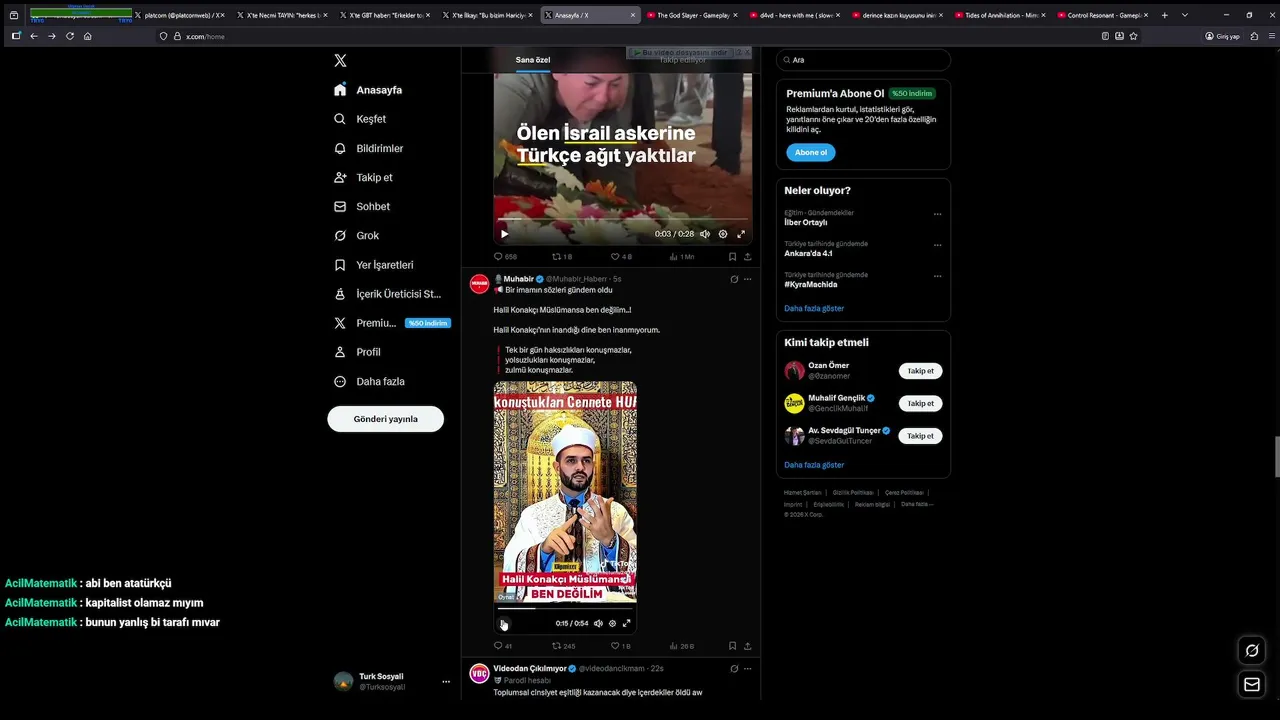Image resolution: width=1280 pixels, height=720 pixels.
Task: Switch to the Takip ediliyor tab
Action: pos(683,60)
